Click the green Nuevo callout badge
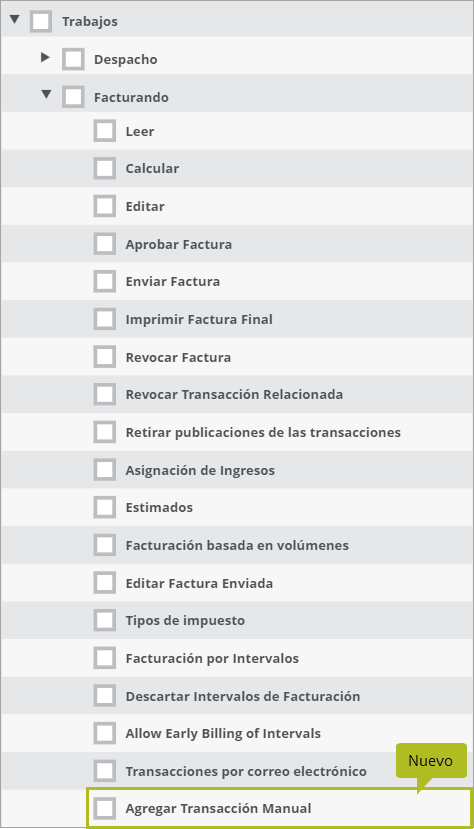Viewport: 474px width, 829px height. coord(431,761)
